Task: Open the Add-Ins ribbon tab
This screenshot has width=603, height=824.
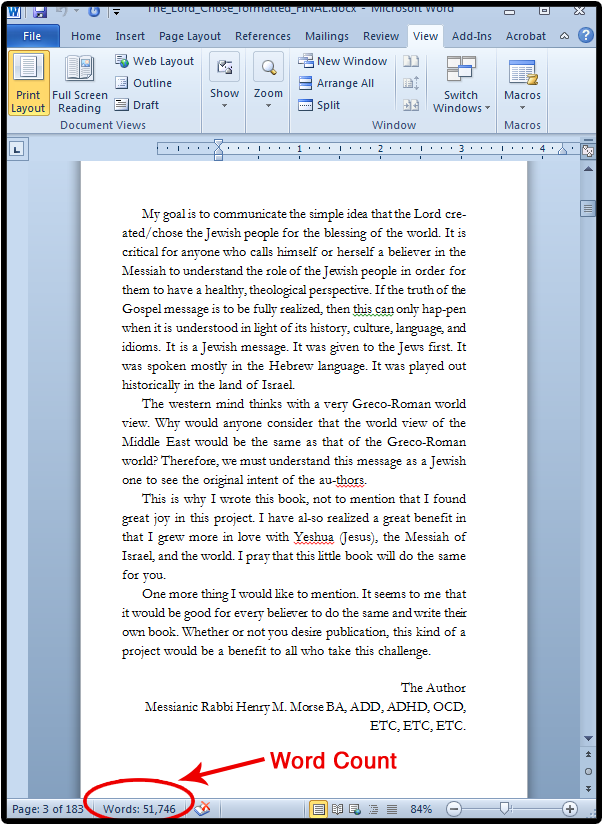Action: [472, 36]
